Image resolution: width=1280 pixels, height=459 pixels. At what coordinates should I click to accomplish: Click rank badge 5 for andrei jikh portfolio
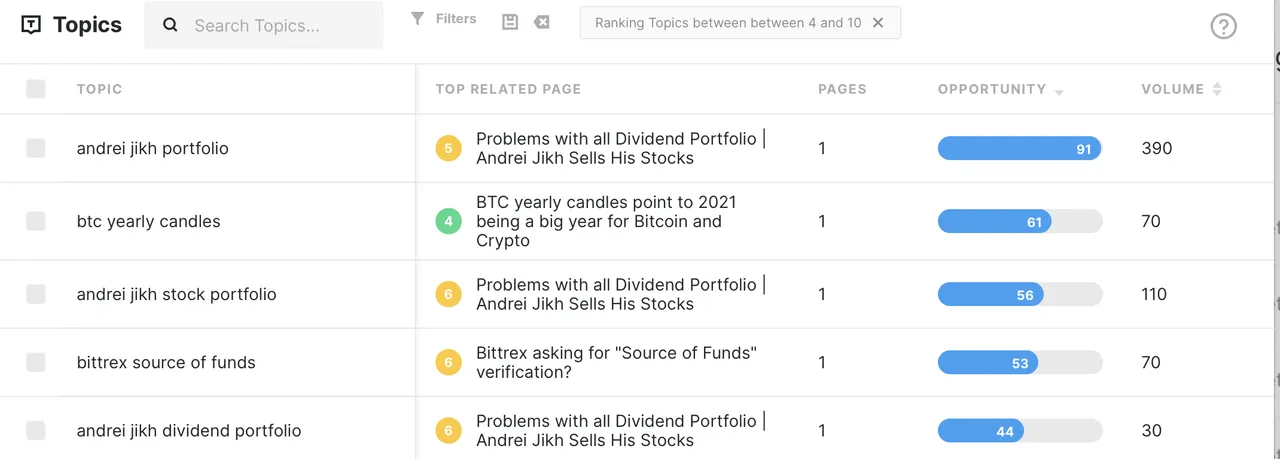[x=448, y=149]
